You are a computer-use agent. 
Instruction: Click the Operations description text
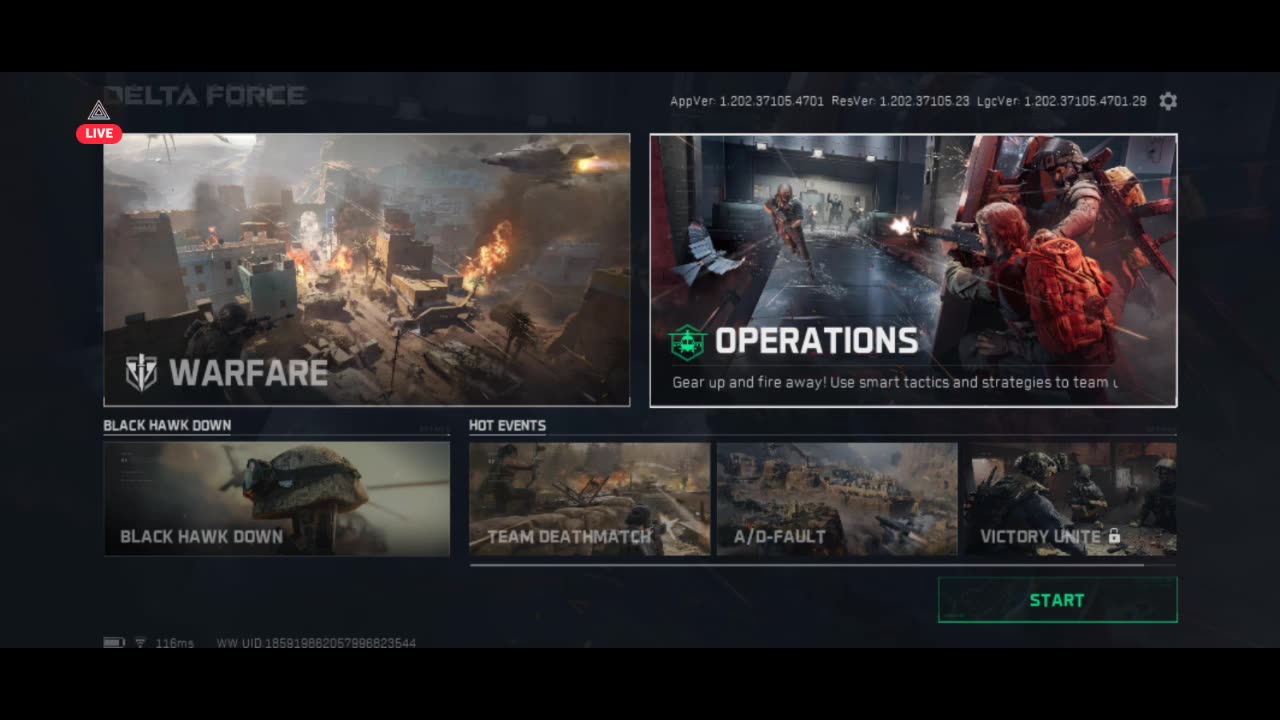(x=895, y=382)
